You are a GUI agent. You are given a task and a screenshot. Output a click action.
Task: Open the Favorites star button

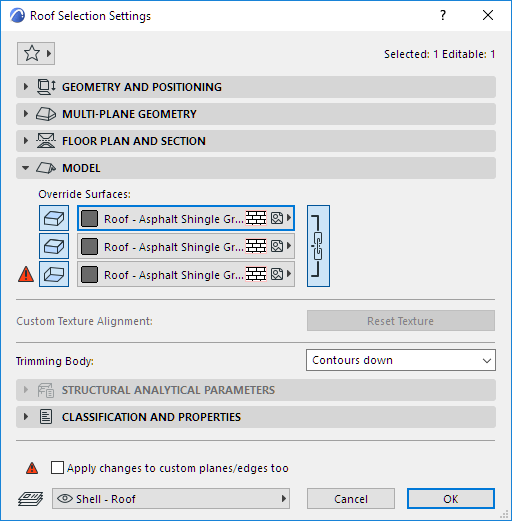tap(36, 53)
